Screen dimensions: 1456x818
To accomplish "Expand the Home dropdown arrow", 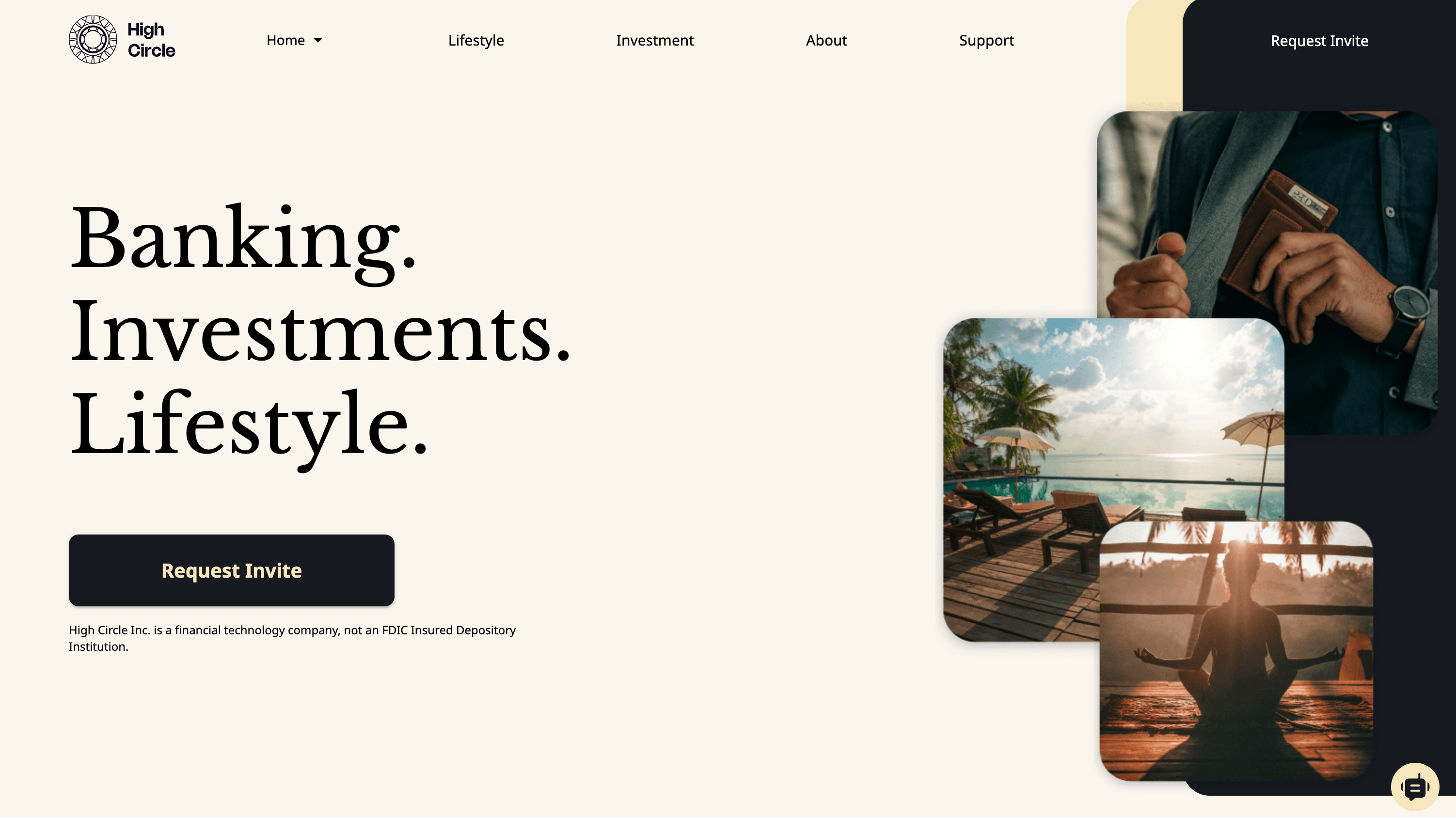I will point(318,40).
